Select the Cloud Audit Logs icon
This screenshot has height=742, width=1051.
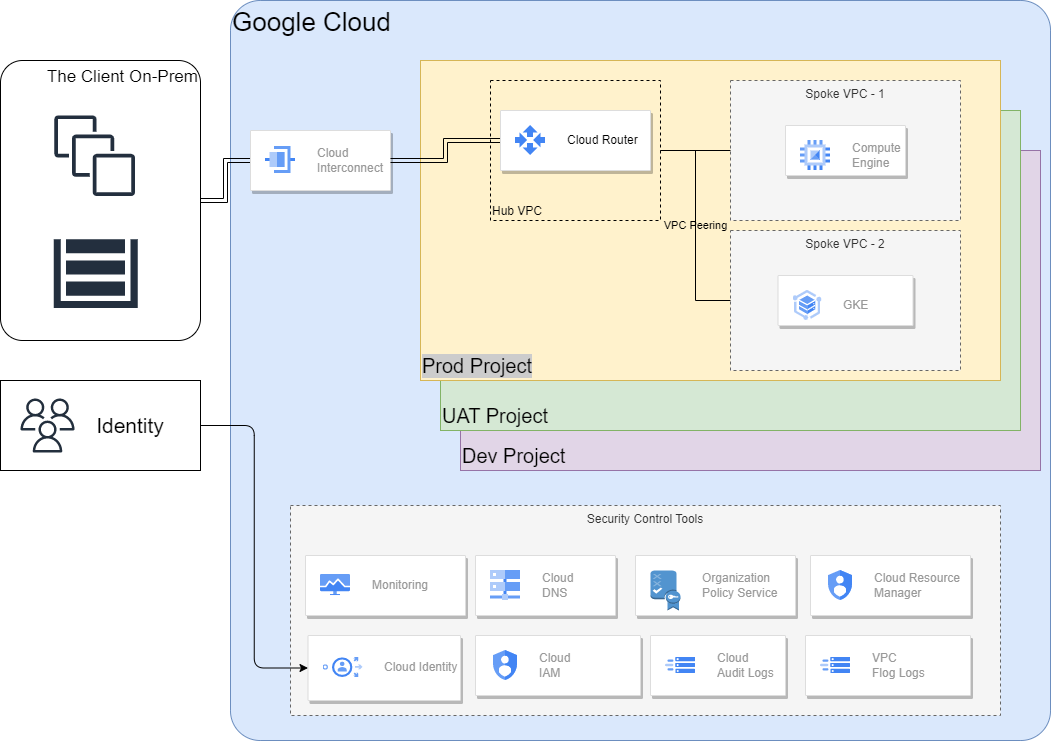(x=680, y=665)
